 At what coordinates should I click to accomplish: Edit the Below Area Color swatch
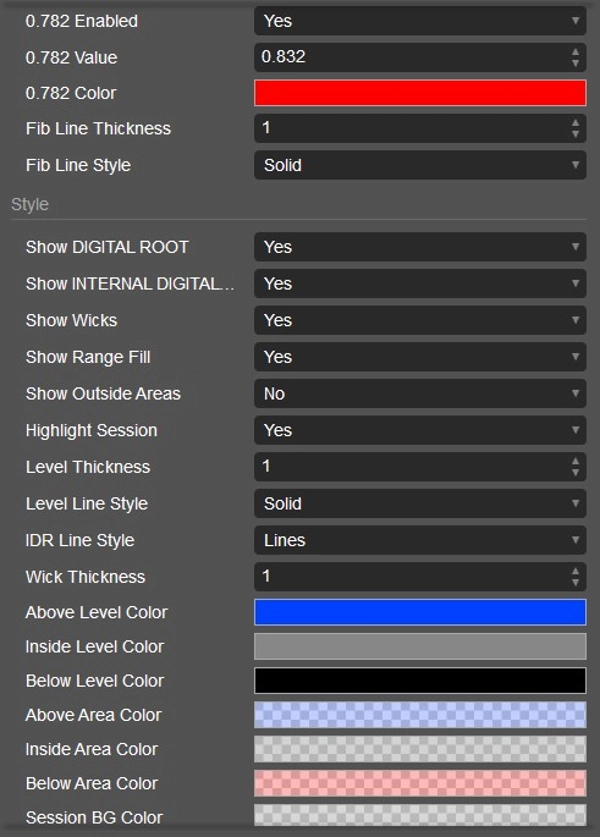point(420,783)
